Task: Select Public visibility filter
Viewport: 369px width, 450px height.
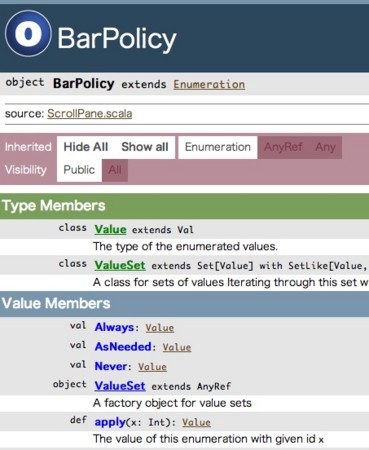Action: [79, 170]
